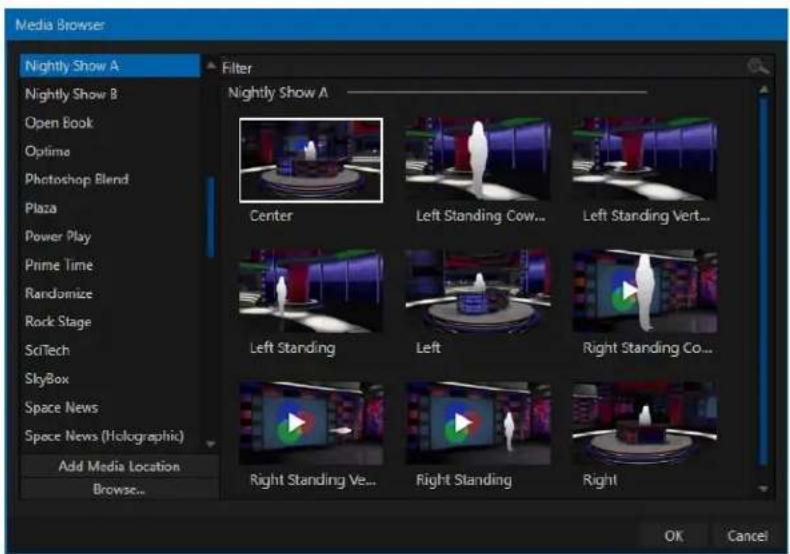This screenshot has height=554, width=790.
Task: Select Optima in the location list
Action: click(x=110, y=151)
